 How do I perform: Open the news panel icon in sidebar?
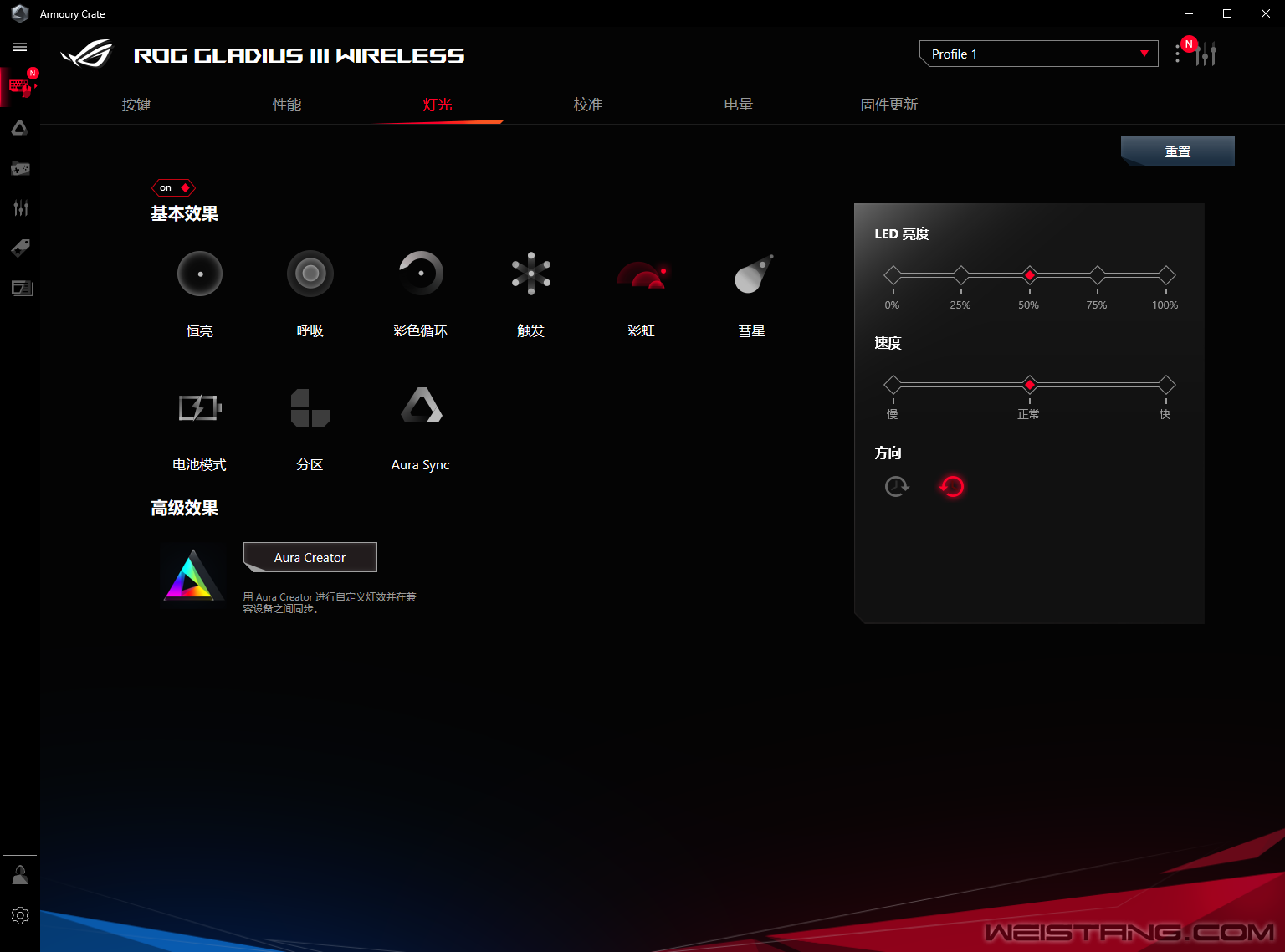[x=22, y=288]
